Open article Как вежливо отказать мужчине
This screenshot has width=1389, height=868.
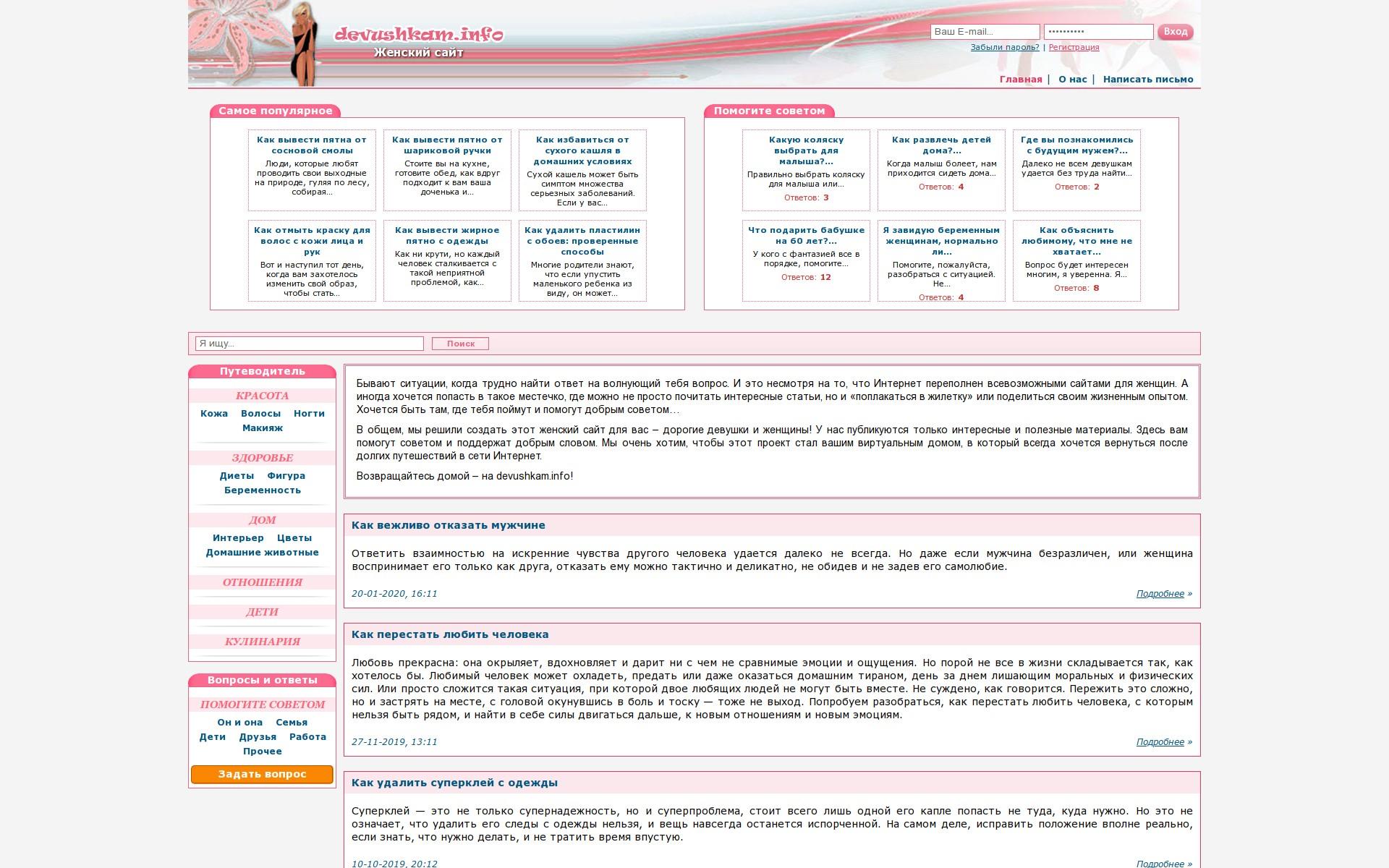click(x=449, y=526)
